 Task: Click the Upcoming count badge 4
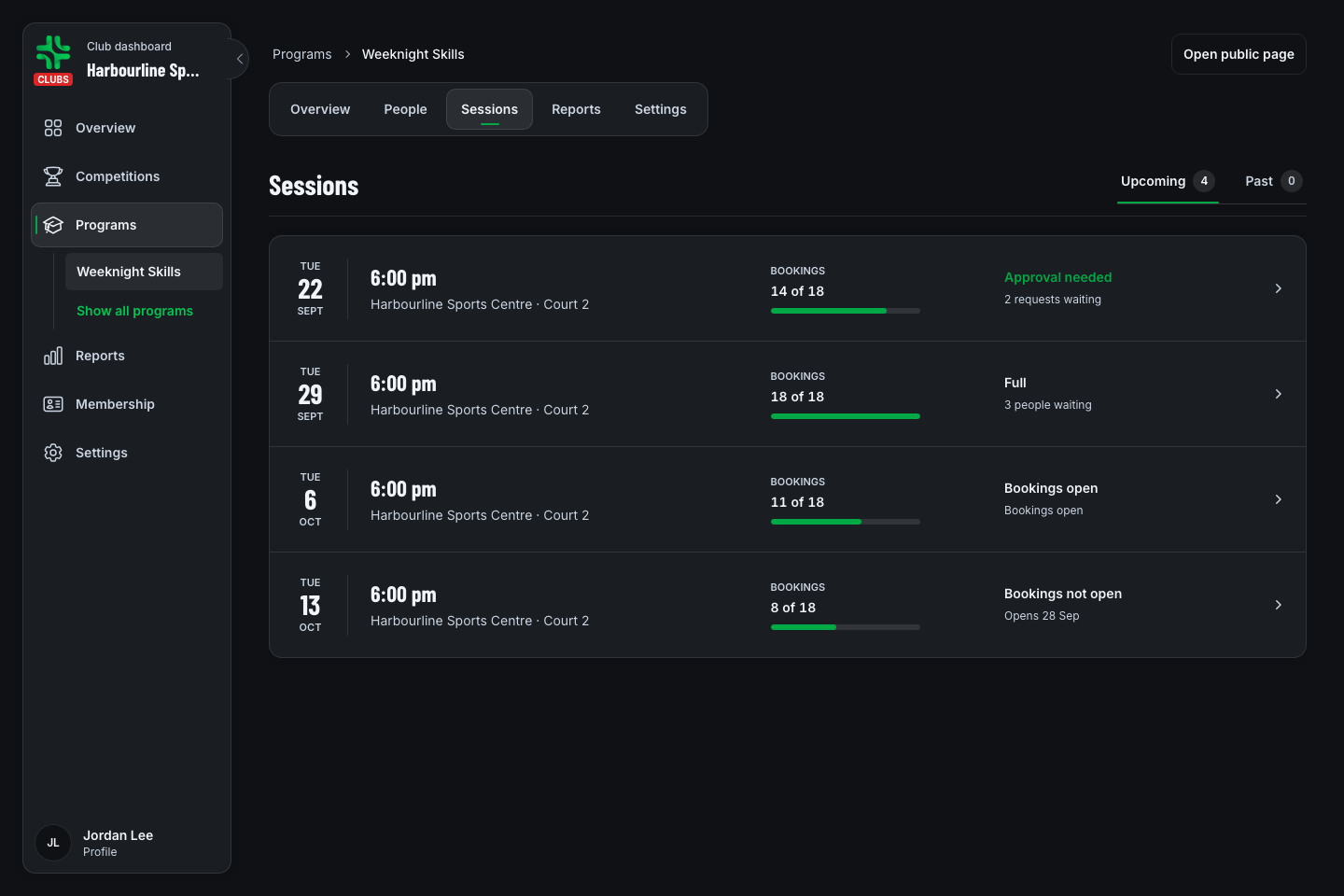pos(1204,181)
